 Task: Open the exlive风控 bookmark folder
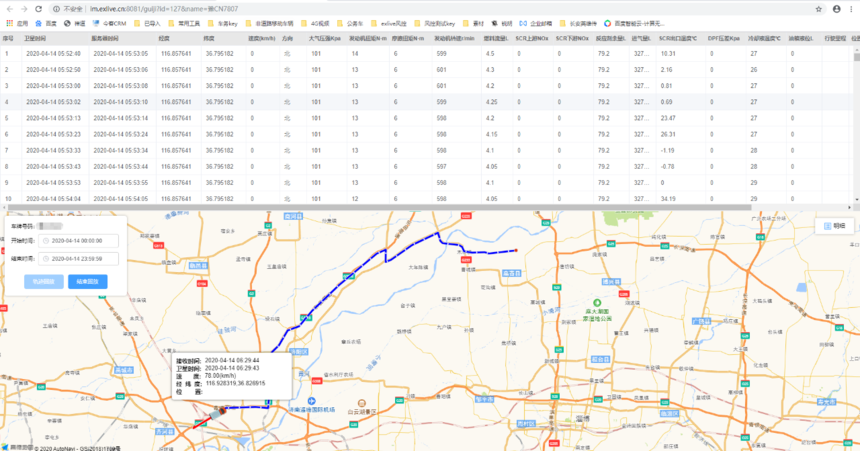389,24
